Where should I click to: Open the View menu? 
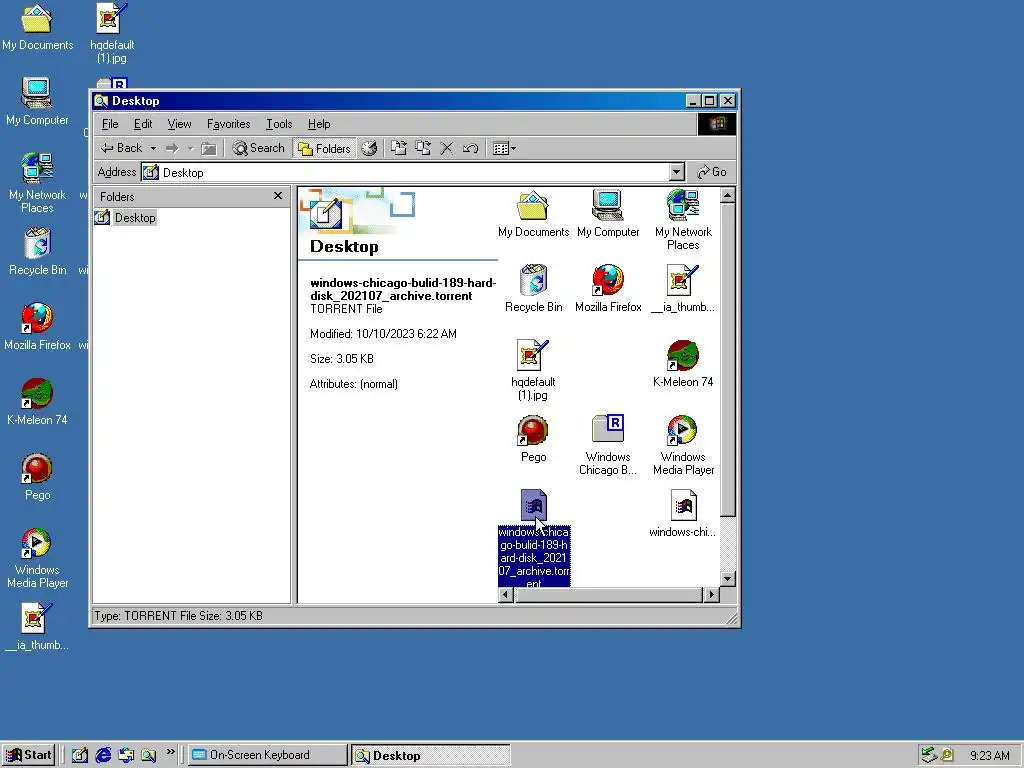click(x=179, y=124)
